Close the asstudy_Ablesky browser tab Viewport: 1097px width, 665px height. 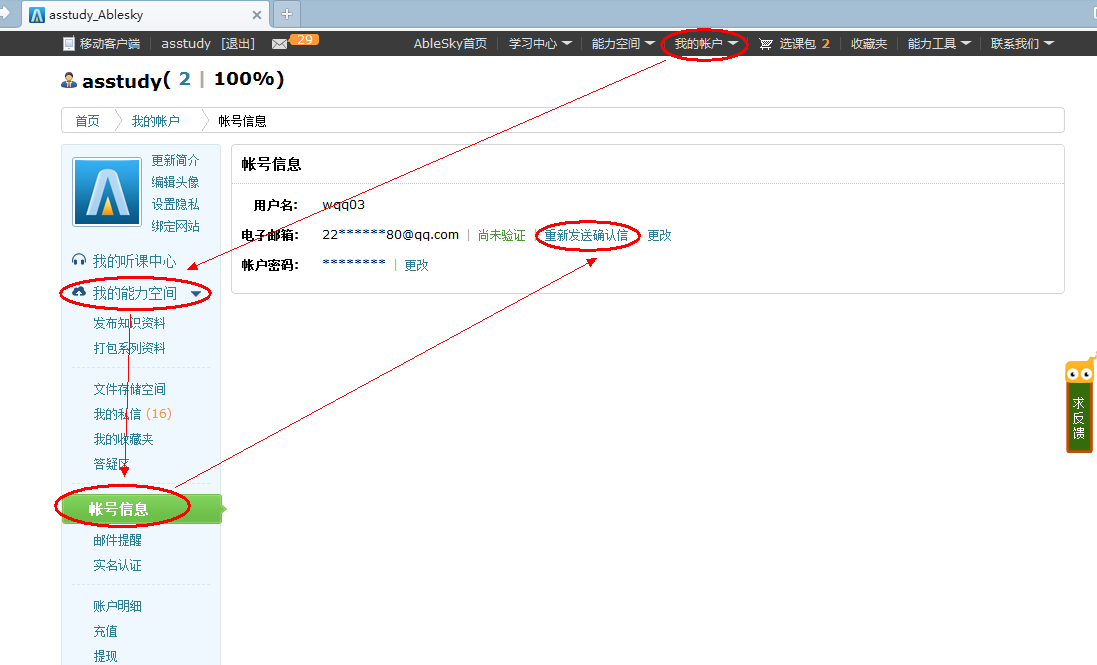(257, 15)
